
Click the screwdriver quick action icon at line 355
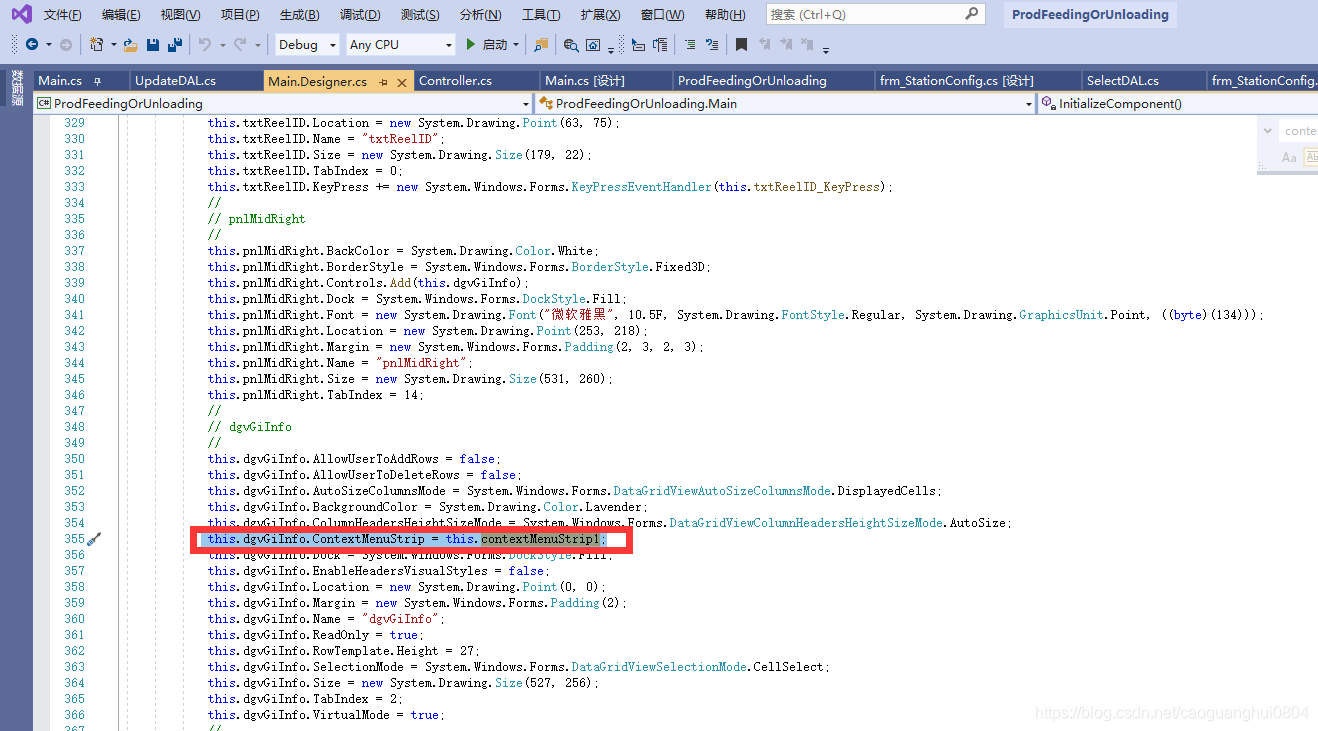[94, 540]
